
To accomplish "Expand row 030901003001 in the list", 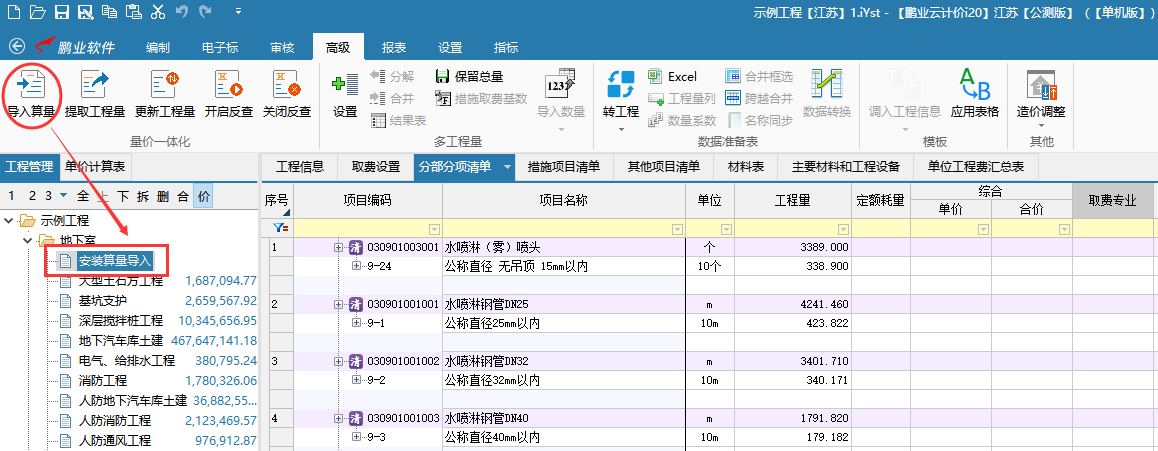I will 339,247.
